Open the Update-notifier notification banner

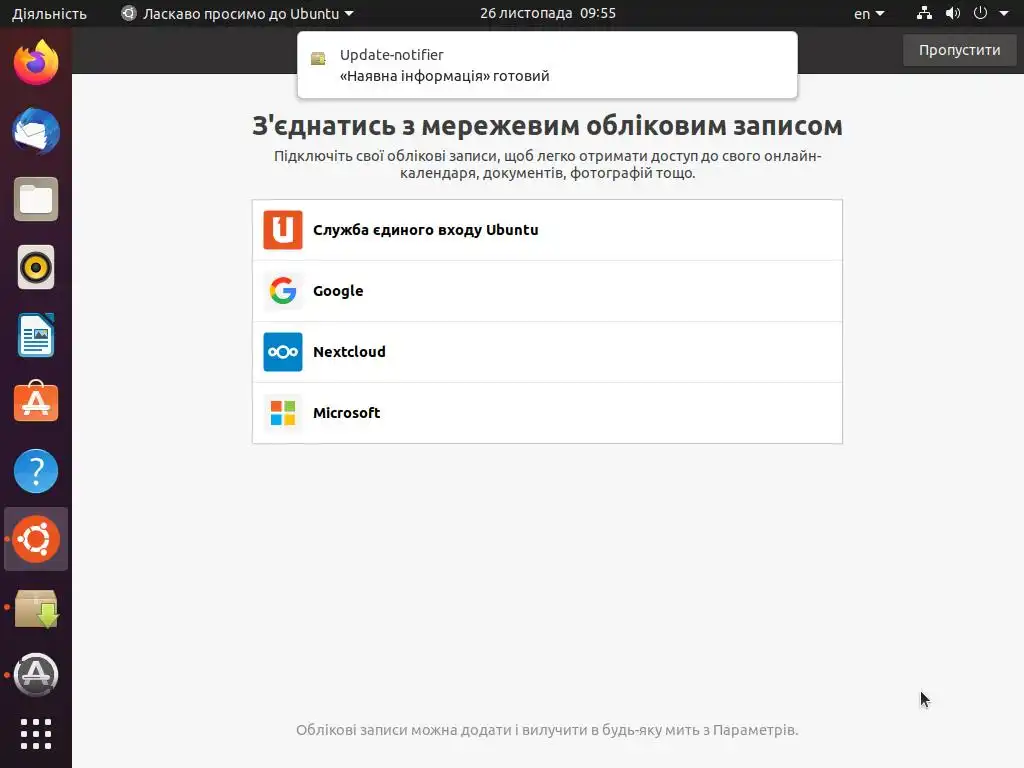547,65
